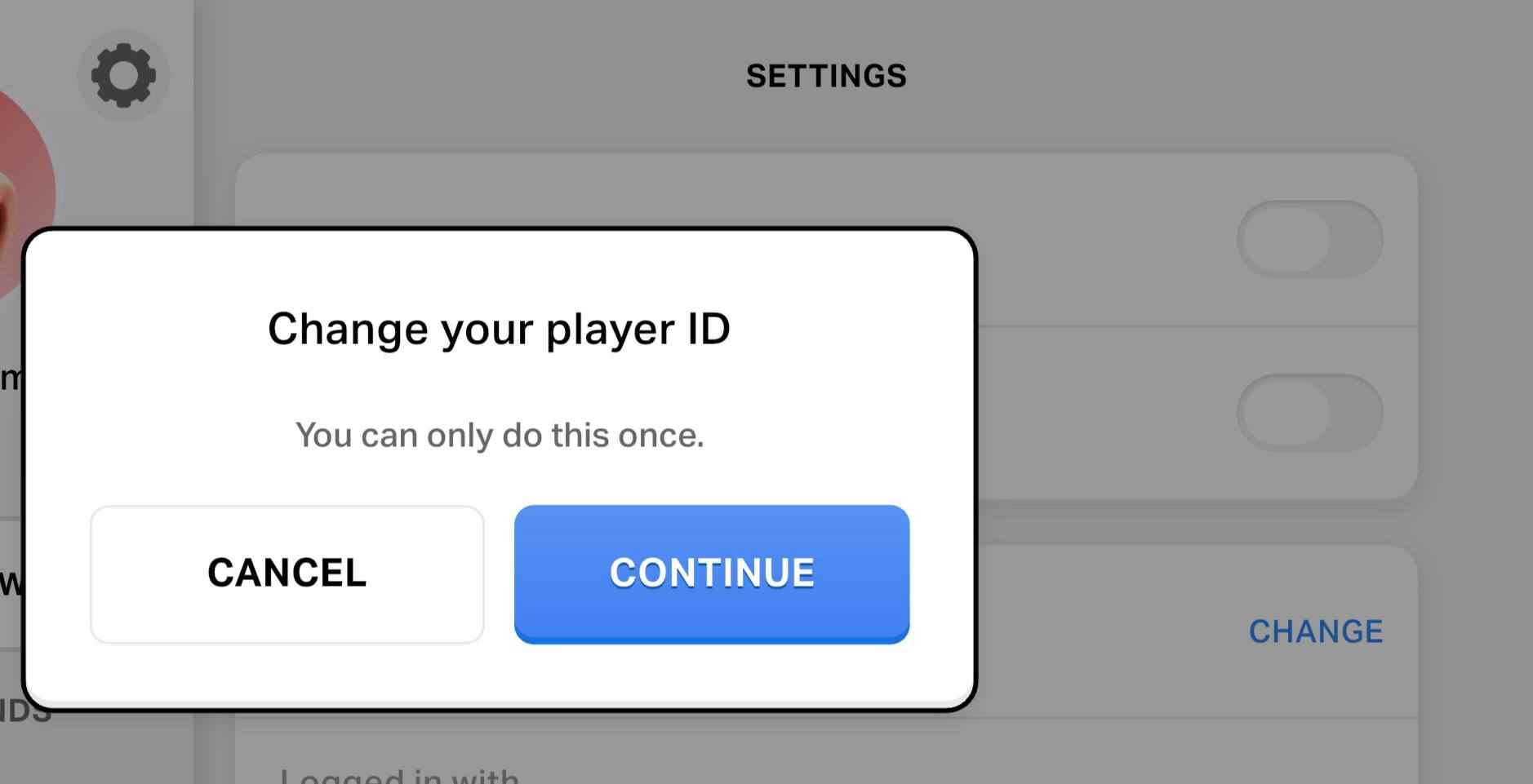The image size is (1533, 784).
Task: Select the blue CHANGE text near bottom right
Action: click(x=1316, y=630)
